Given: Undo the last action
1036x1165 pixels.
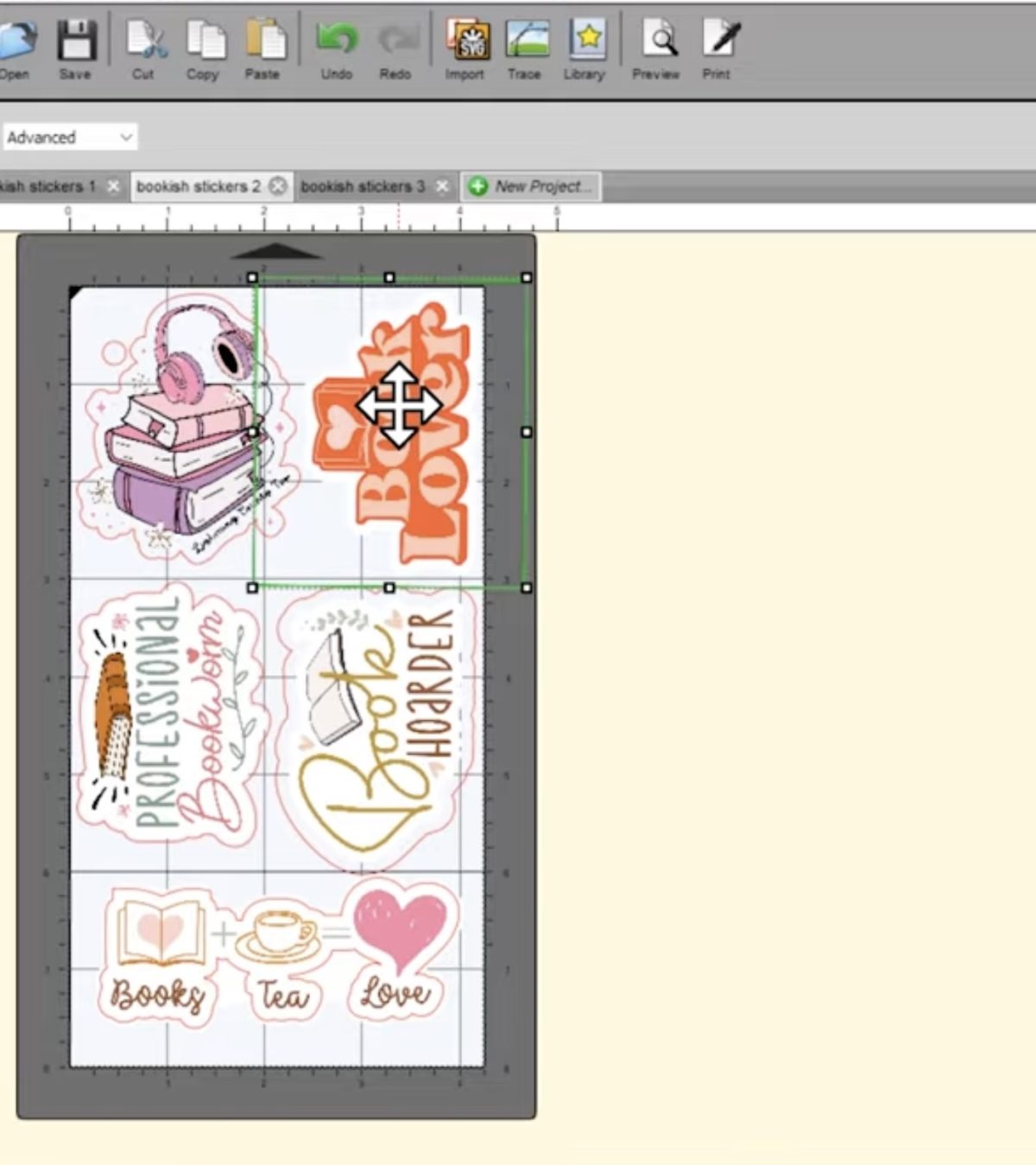Looking at the screenshot, I should point(337,50).
